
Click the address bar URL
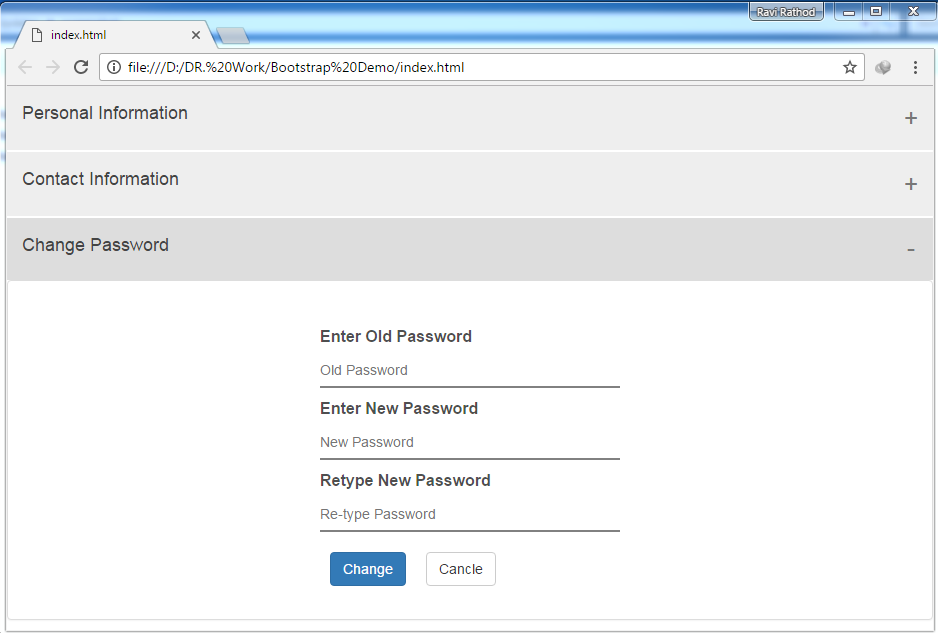coord(296,67)
